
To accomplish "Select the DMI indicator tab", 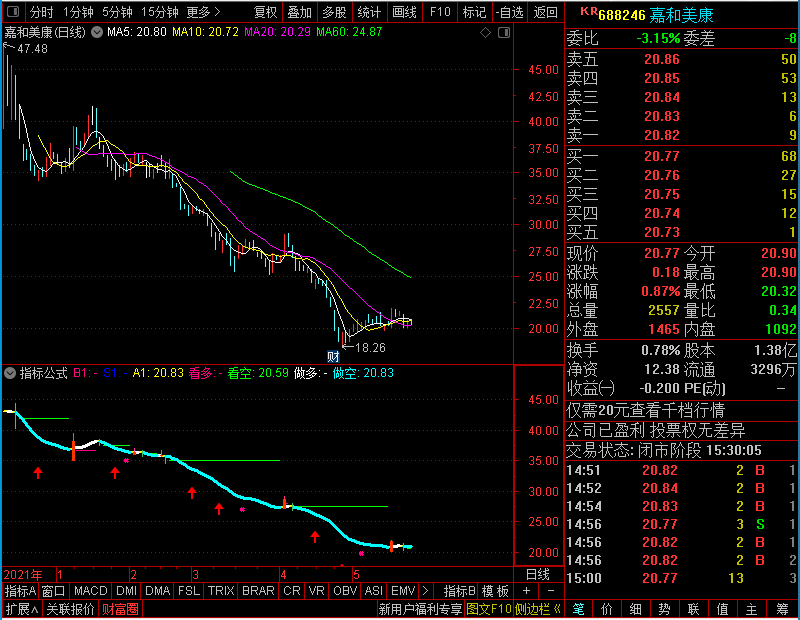I will click(126, 591).
